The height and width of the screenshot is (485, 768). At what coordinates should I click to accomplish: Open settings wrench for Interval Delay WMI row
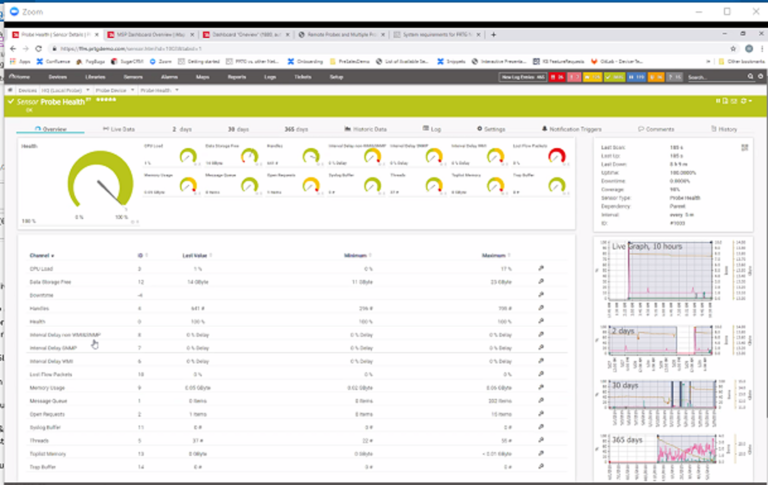pyautogui.click(x=541, y=361)
